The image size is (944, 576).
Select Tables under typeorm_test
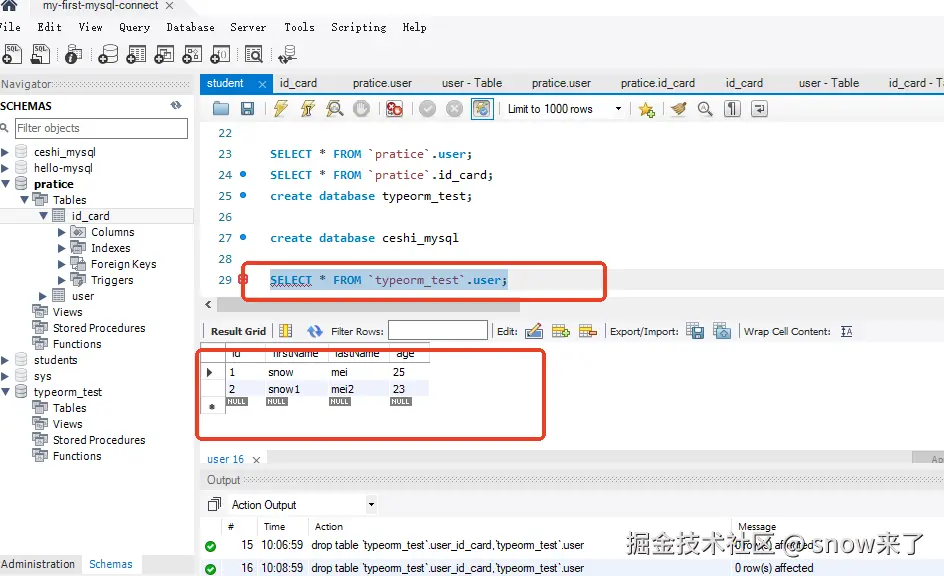point(69,408)
